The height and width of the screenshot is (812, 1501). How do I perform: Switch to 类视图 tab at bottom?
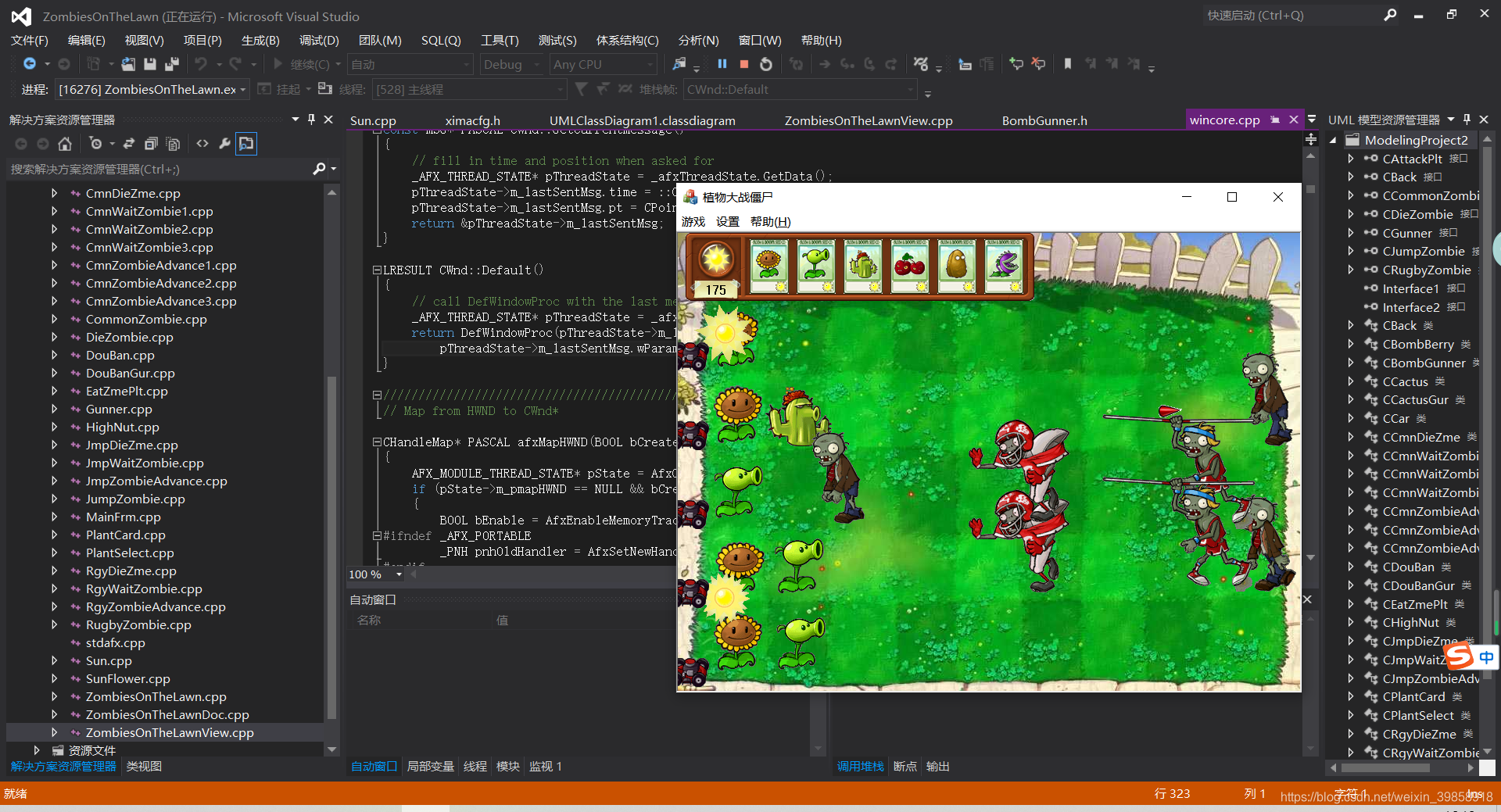pos(144,767)
